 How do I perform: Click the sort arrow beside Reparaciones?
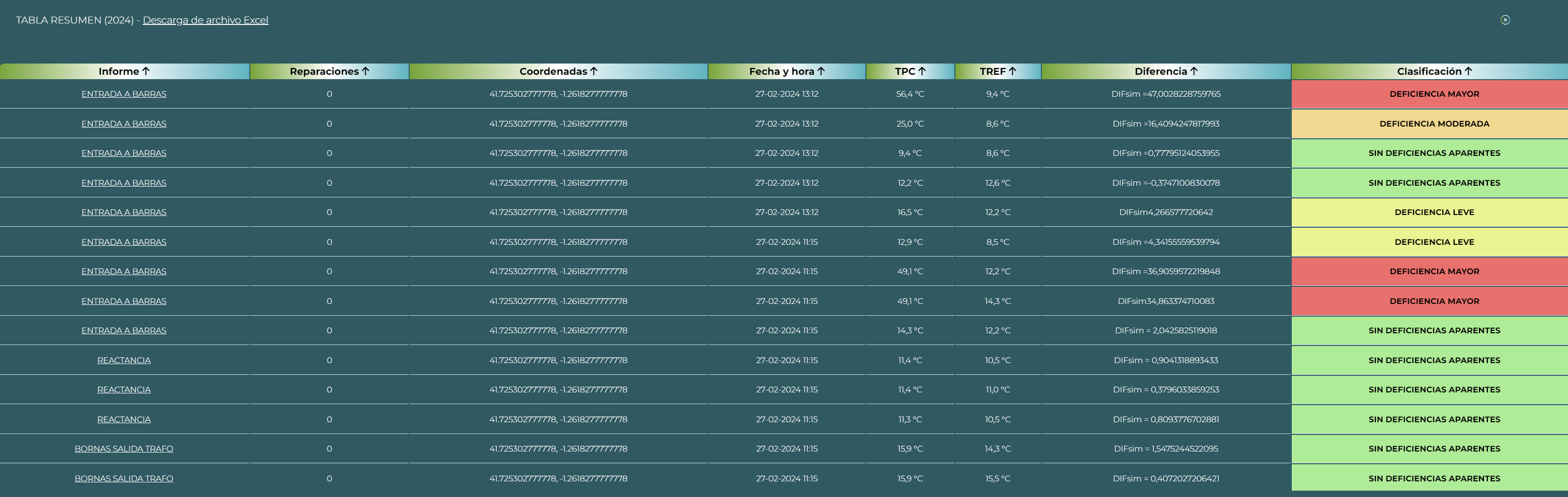coord(365,71)
